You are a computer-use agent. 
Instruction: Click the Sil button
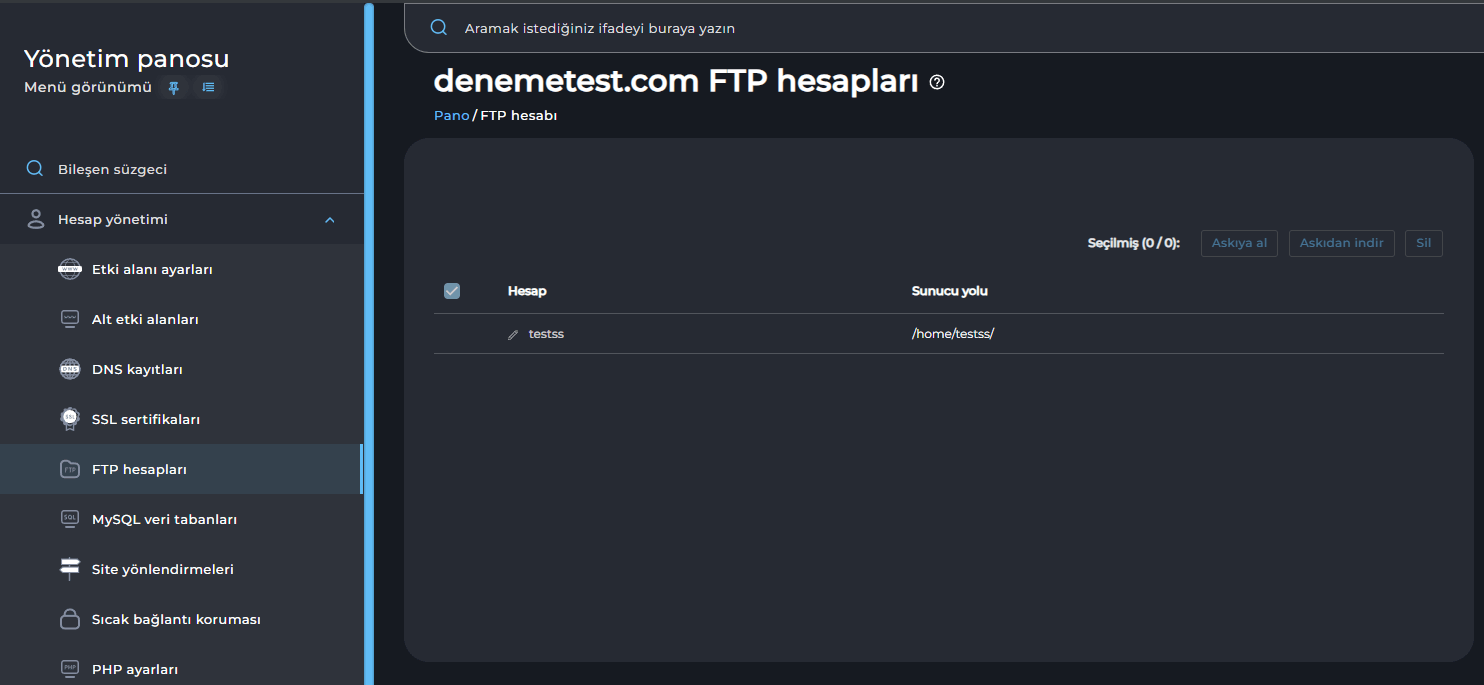(x=1423, y=243)
